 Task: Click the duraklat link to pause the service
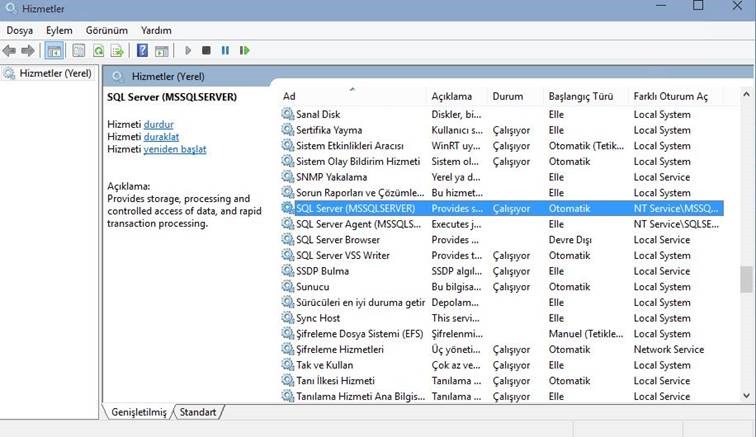161,137
